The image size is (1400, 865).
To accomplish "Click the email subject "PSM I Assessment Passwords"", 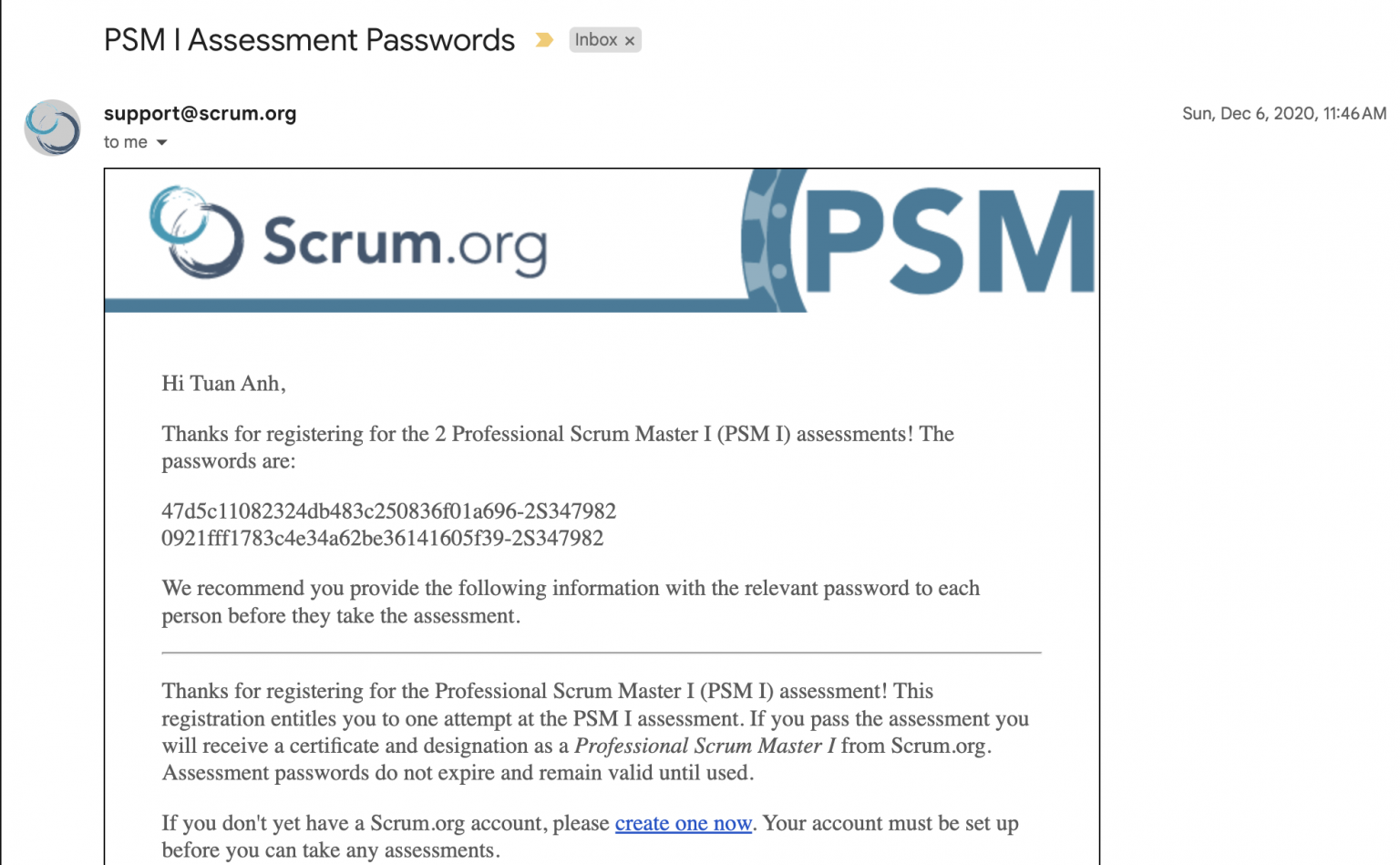I will coord(309,40).
